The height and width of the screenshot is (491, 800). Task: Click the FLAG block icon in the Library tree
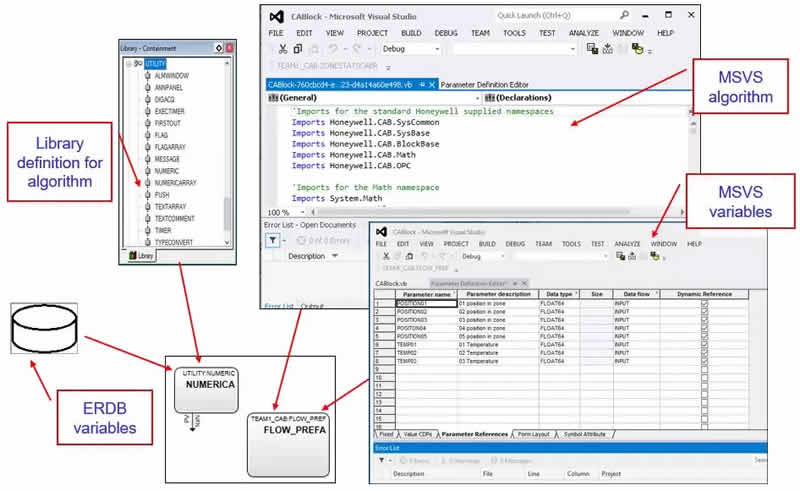[147, 135]
